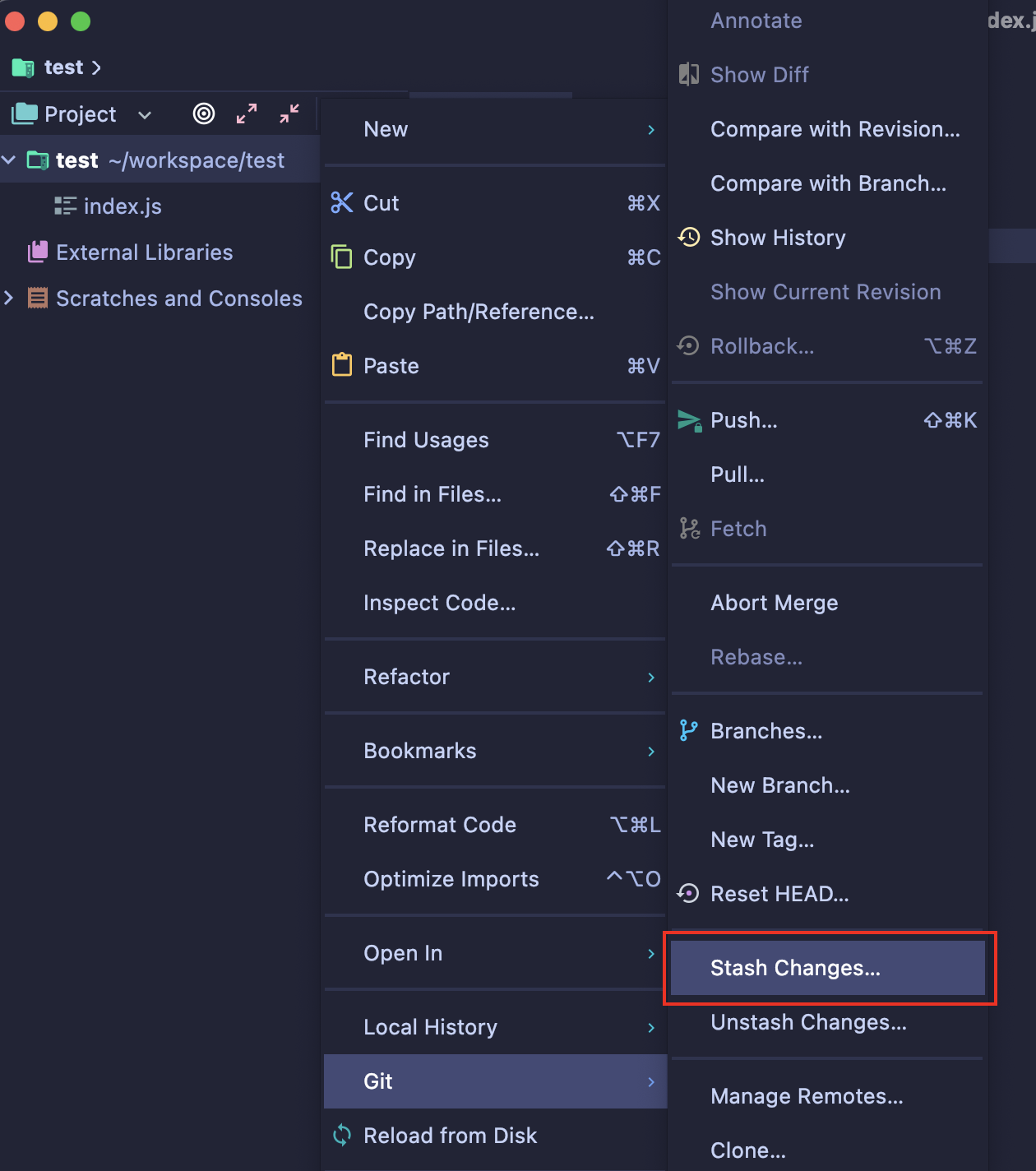The image size is (1036, 1171).
Task: Click the Copy icon next to Copy entry
Action: 341,257
